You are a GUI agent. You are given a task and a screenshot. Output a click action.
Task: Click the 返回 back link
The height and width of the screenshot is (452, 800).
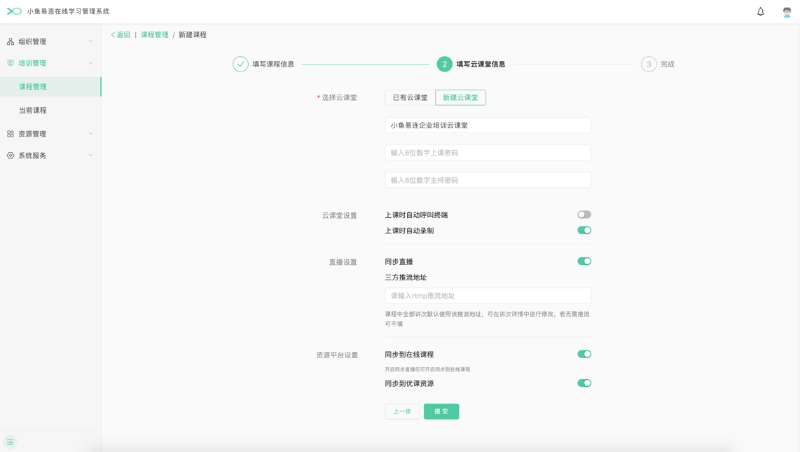121,35
